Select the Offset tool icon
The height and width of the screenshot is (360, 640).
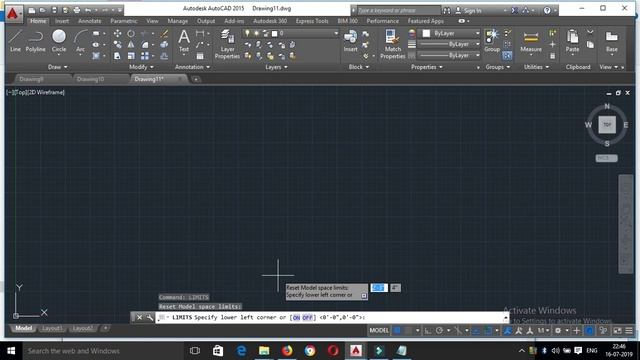164,56
